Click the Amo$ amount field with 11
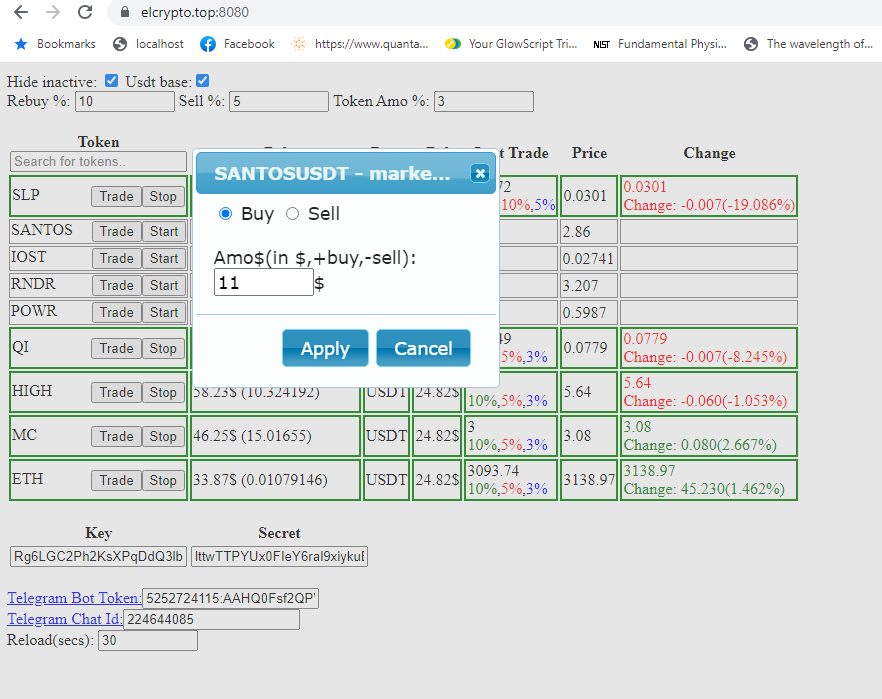 point(263,282)
